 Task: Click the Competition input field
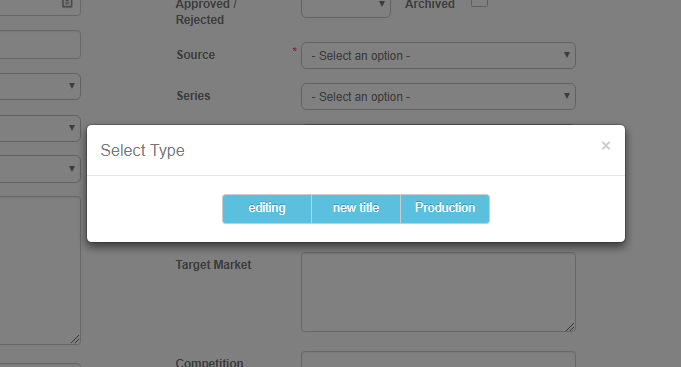[x=438, y=359]
